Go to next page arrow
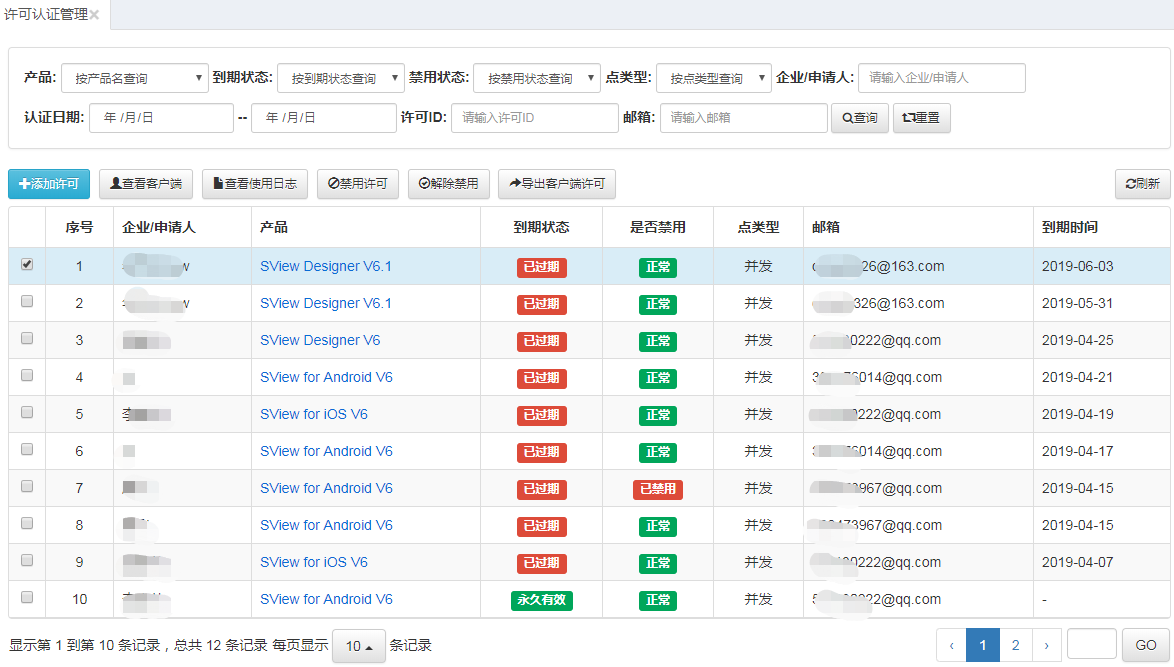The height and width of the screenshot is (667, 1174). tap(1047, 645)
